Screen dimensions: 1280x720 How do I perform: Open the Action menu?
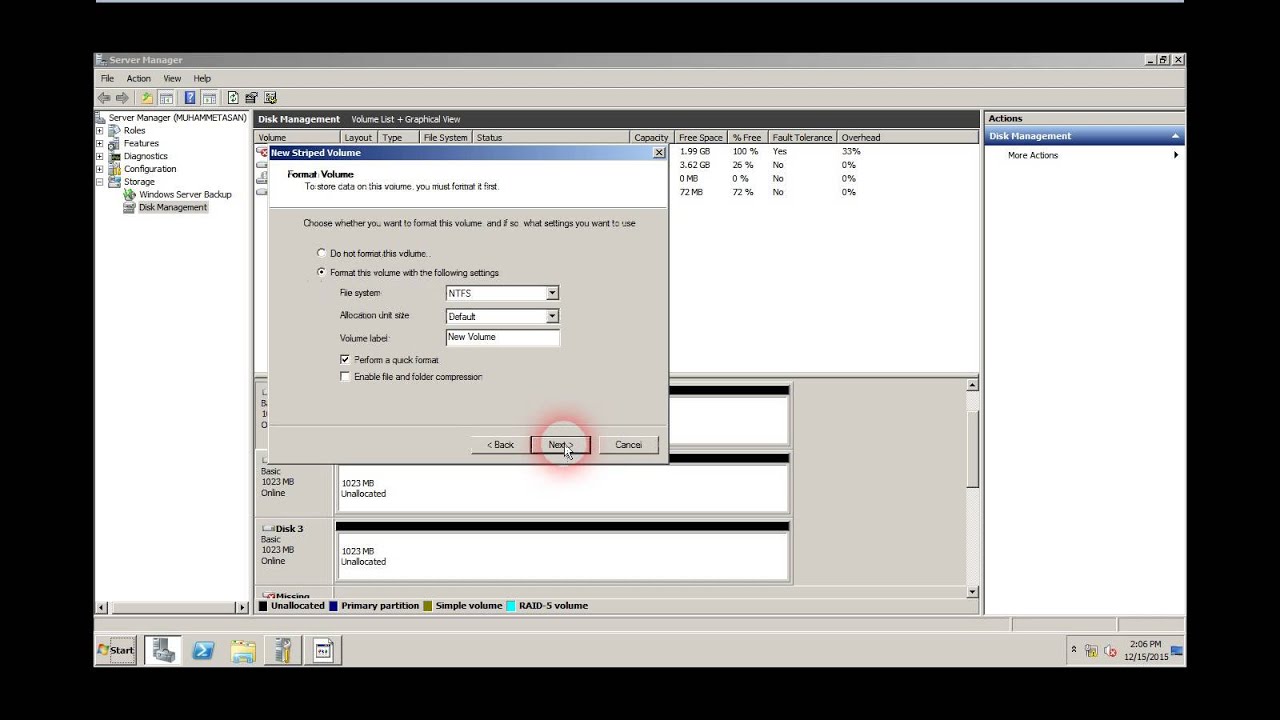(x=138, y=78)
